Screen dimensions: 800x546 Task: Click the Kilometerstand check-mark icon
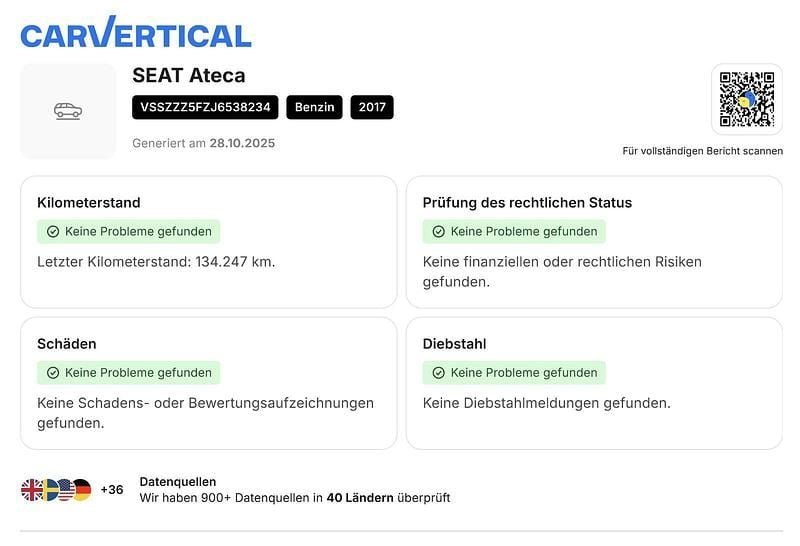click(x=53, y=231)
